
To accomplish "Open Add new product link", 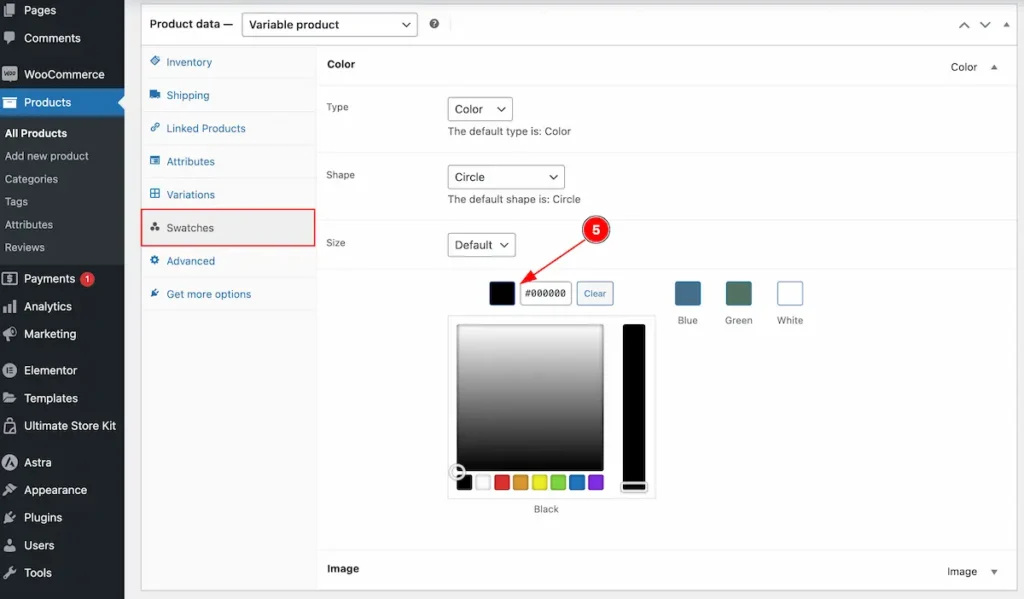I will [x=46, y=156].
